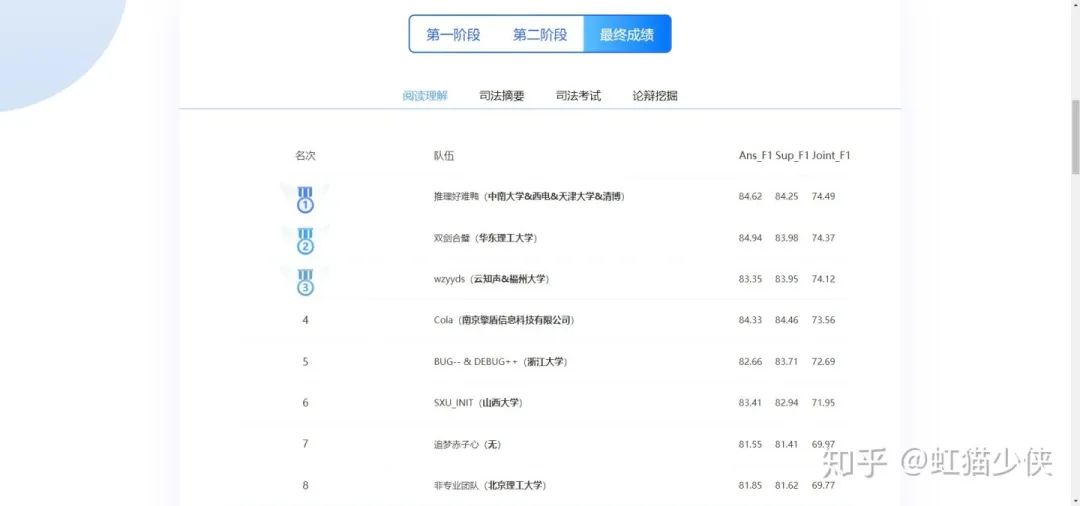Open the 司法摘要 category tab
This screenshot has width=1080, height=506.
click(502, 96)
